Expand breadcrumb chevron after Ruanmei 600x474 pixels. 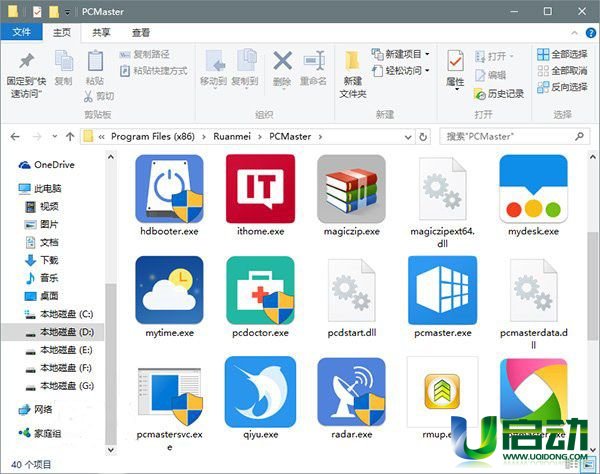click(x=260, y=137)
